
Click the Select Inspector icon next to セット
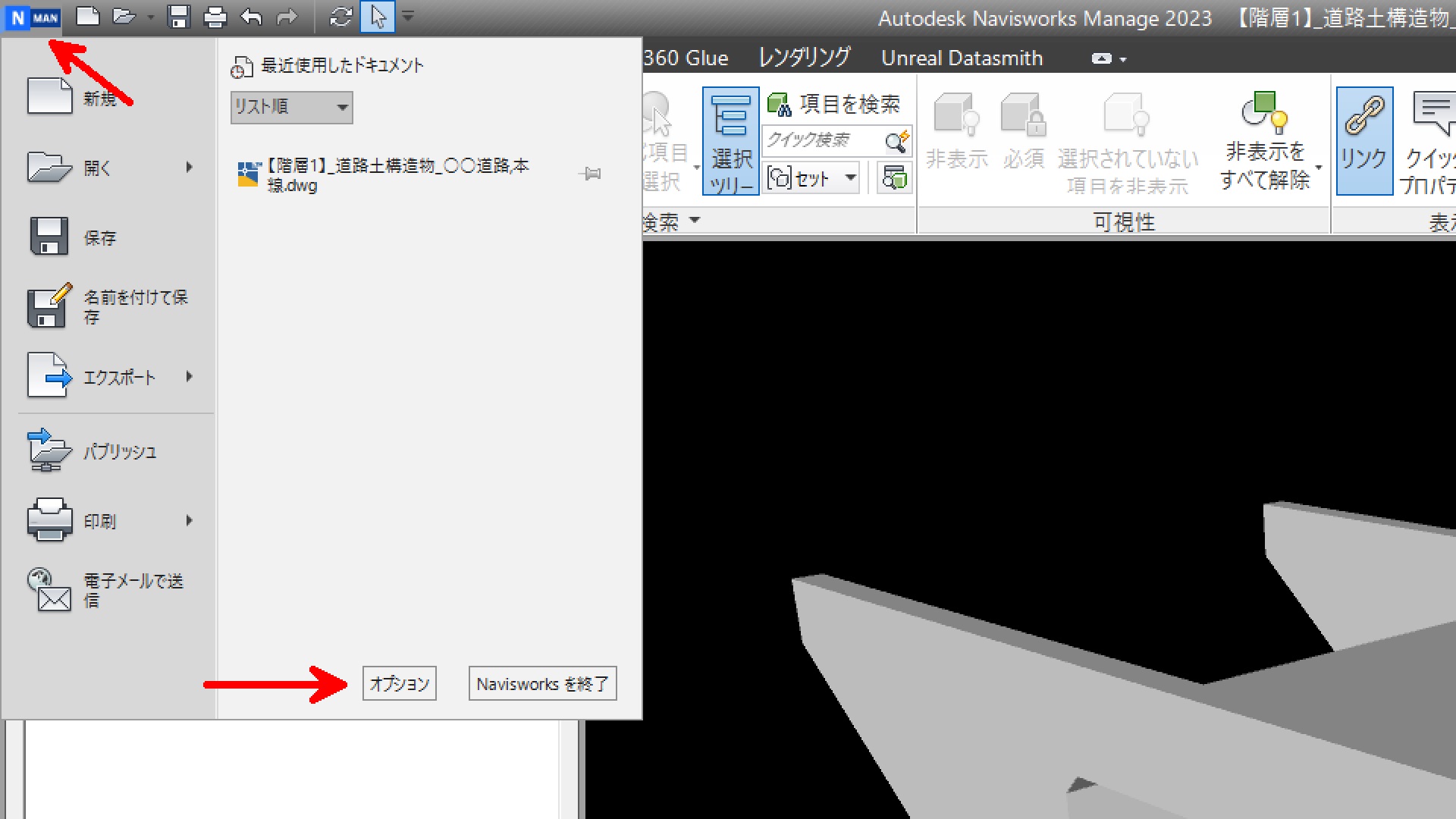895,178
